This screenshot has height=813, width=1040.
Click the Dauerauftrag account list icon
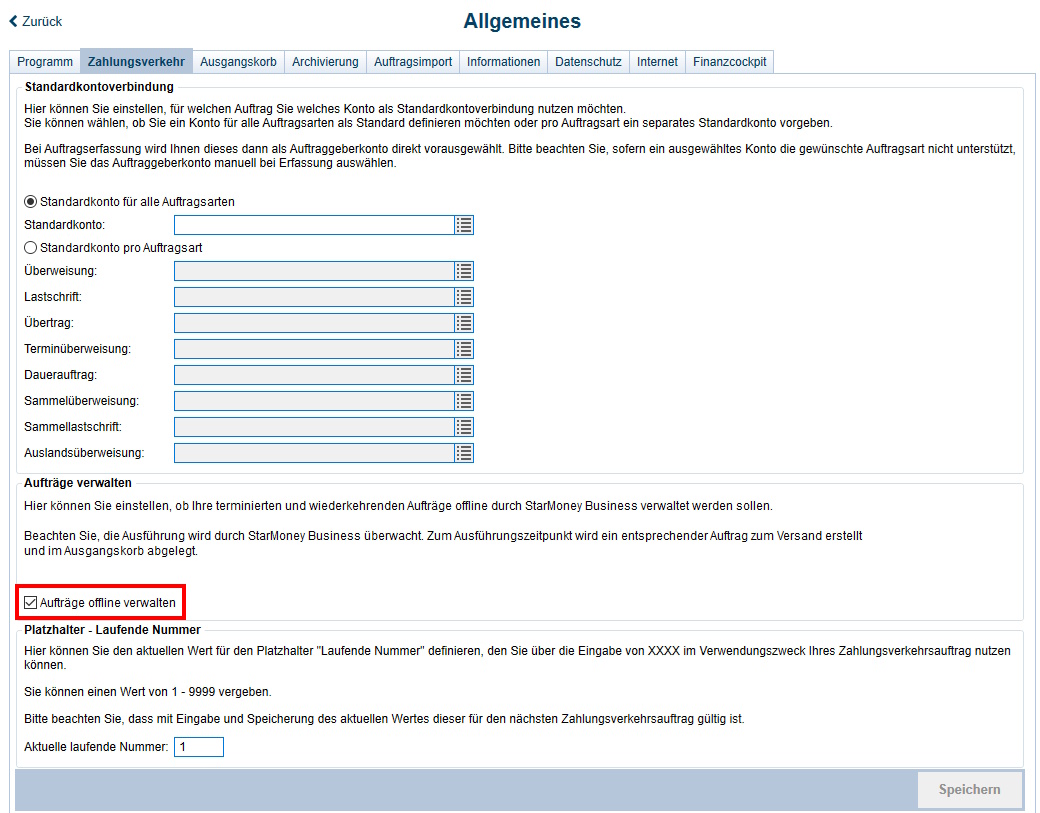(464, 375)
